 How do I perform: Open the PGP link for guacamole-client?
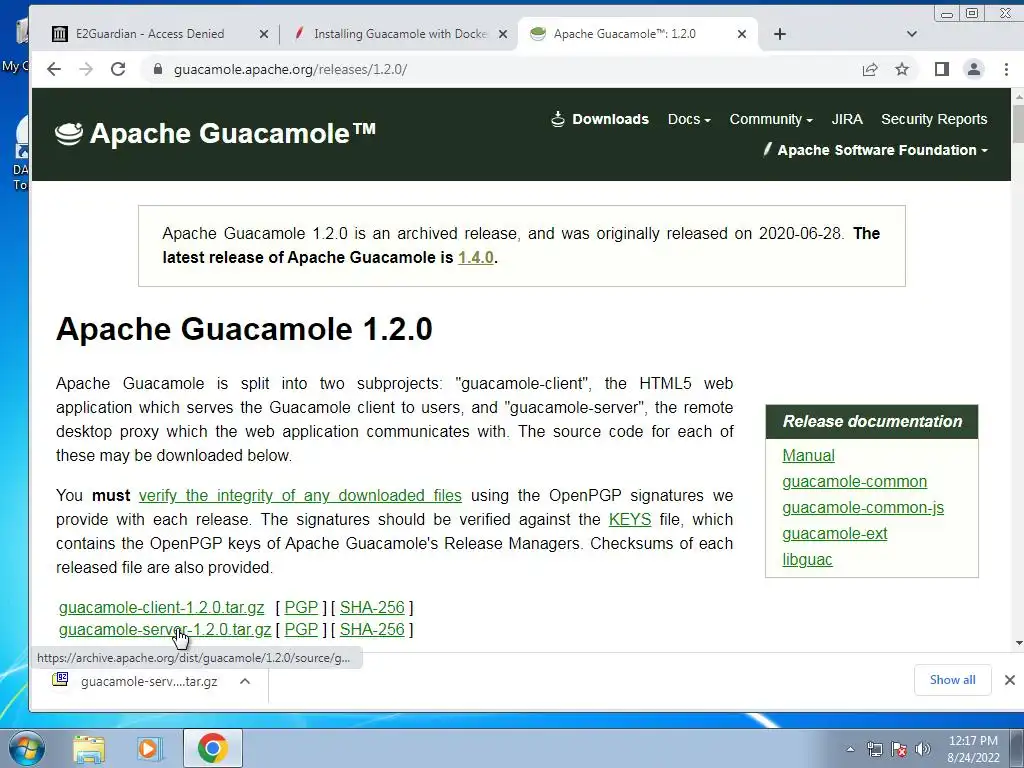coord(301,607)
